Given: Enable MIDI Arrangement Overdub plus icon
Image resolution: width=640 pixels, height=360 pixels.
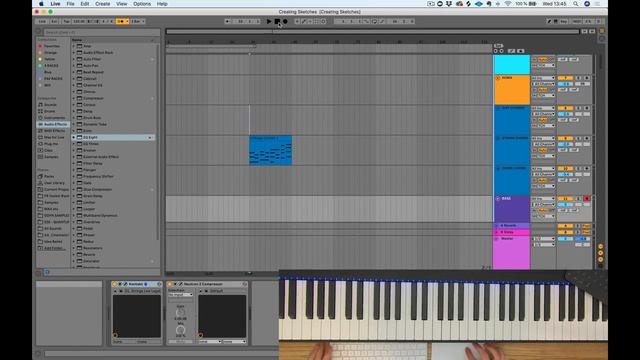Looking at the screenshot, I should point(297,21).
